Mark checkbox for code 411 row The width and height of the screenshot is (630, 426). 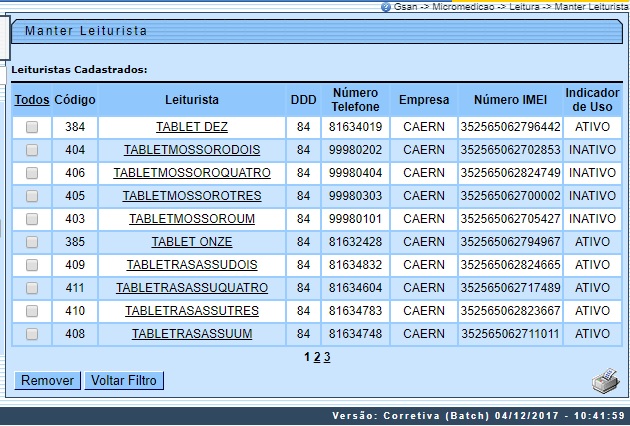(x=32, y=288)
